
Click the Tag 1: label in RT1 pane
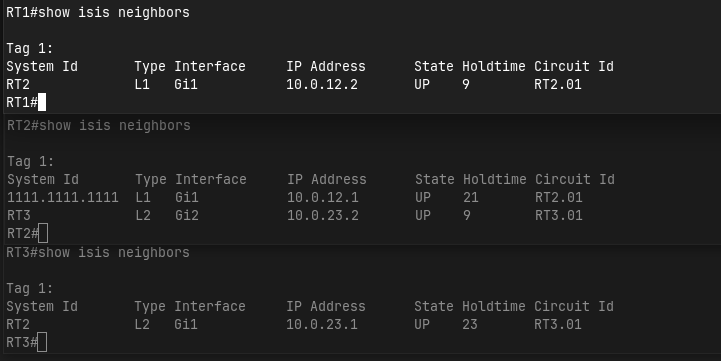click(x=30, y=48)
